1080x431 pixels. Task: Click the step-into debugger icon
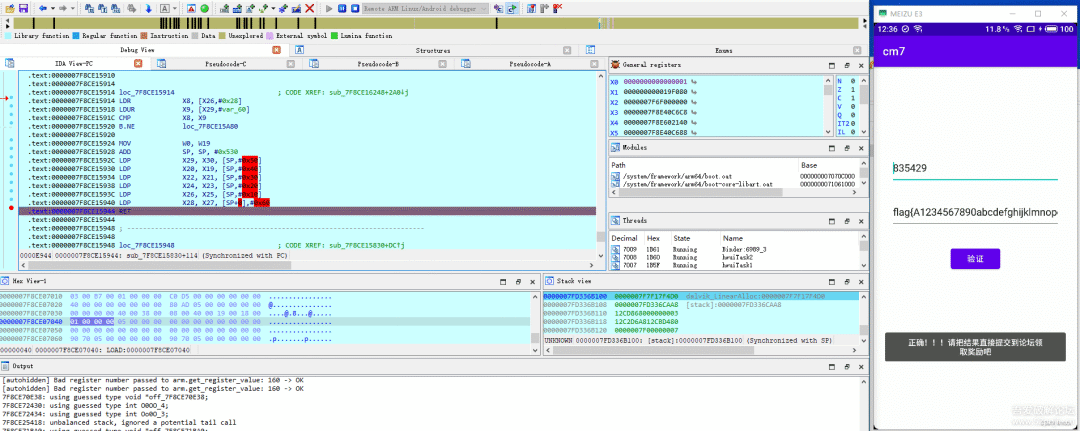pos(498,8)
